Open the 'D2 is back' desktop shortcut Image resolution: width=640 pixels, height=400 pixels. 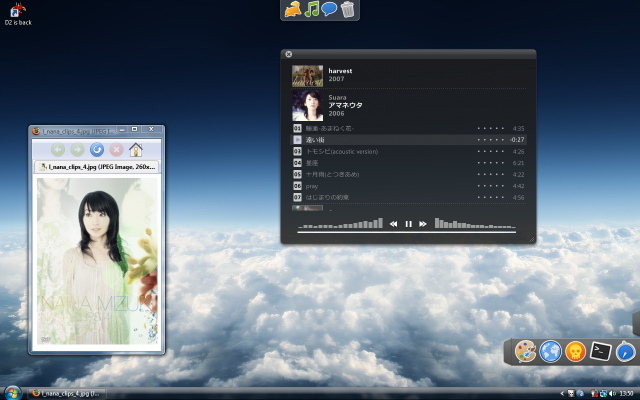pyautogui.click(x=18, y=14)
